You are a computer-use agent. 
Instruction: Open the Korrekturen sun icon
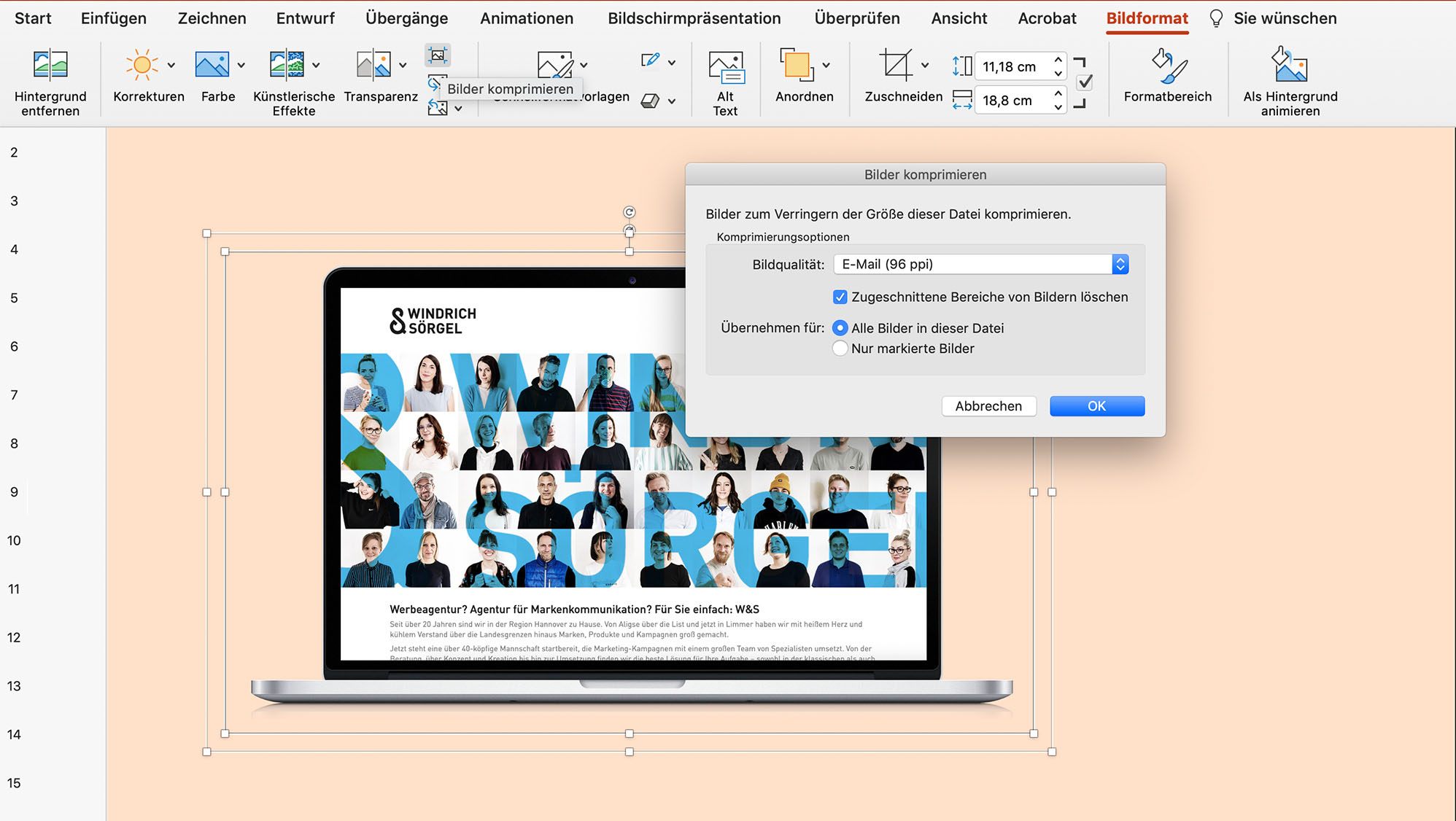tap(142, 65)
